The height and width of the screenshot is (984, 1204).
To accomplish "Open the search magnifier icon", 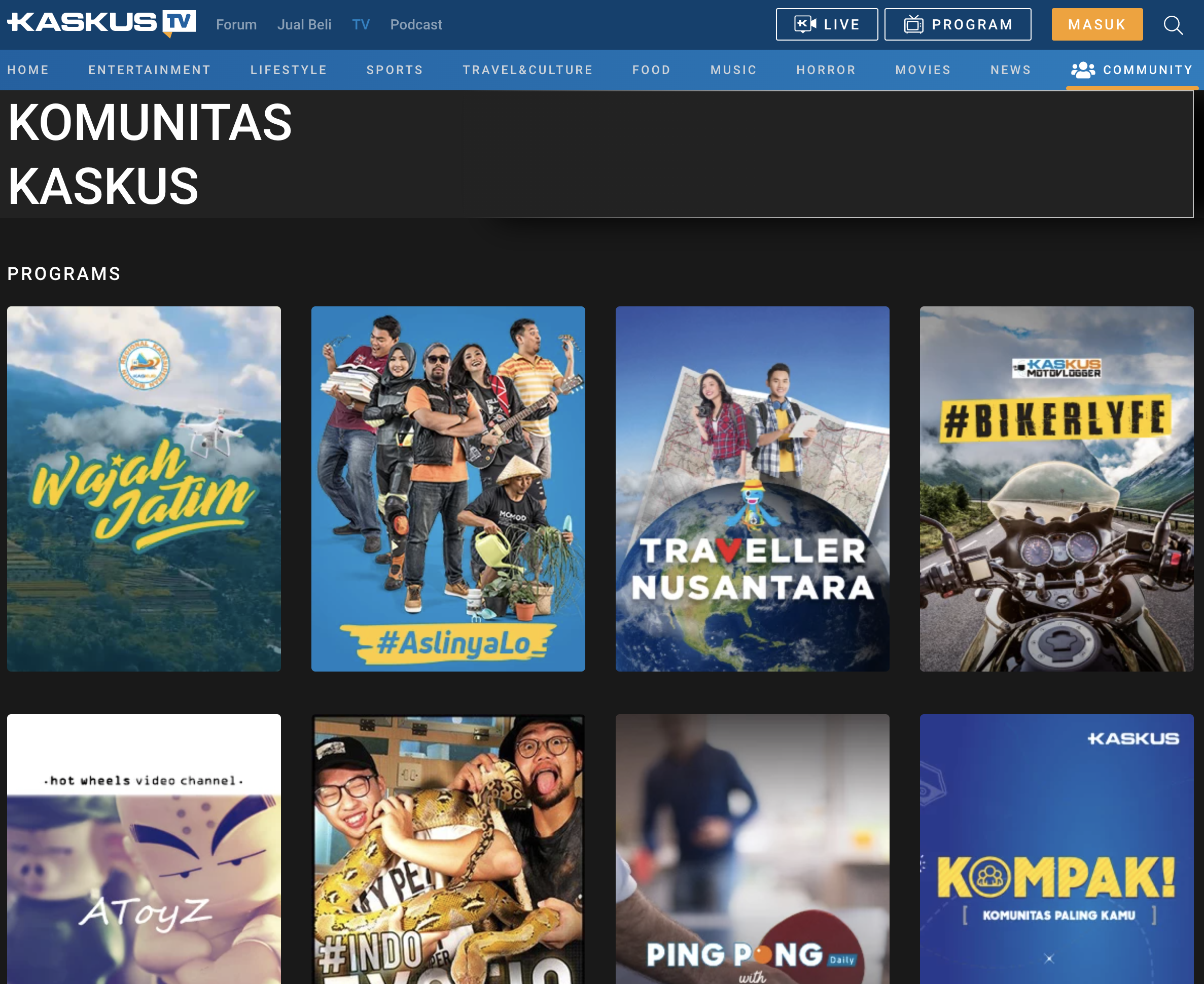I will [1173, 25].
